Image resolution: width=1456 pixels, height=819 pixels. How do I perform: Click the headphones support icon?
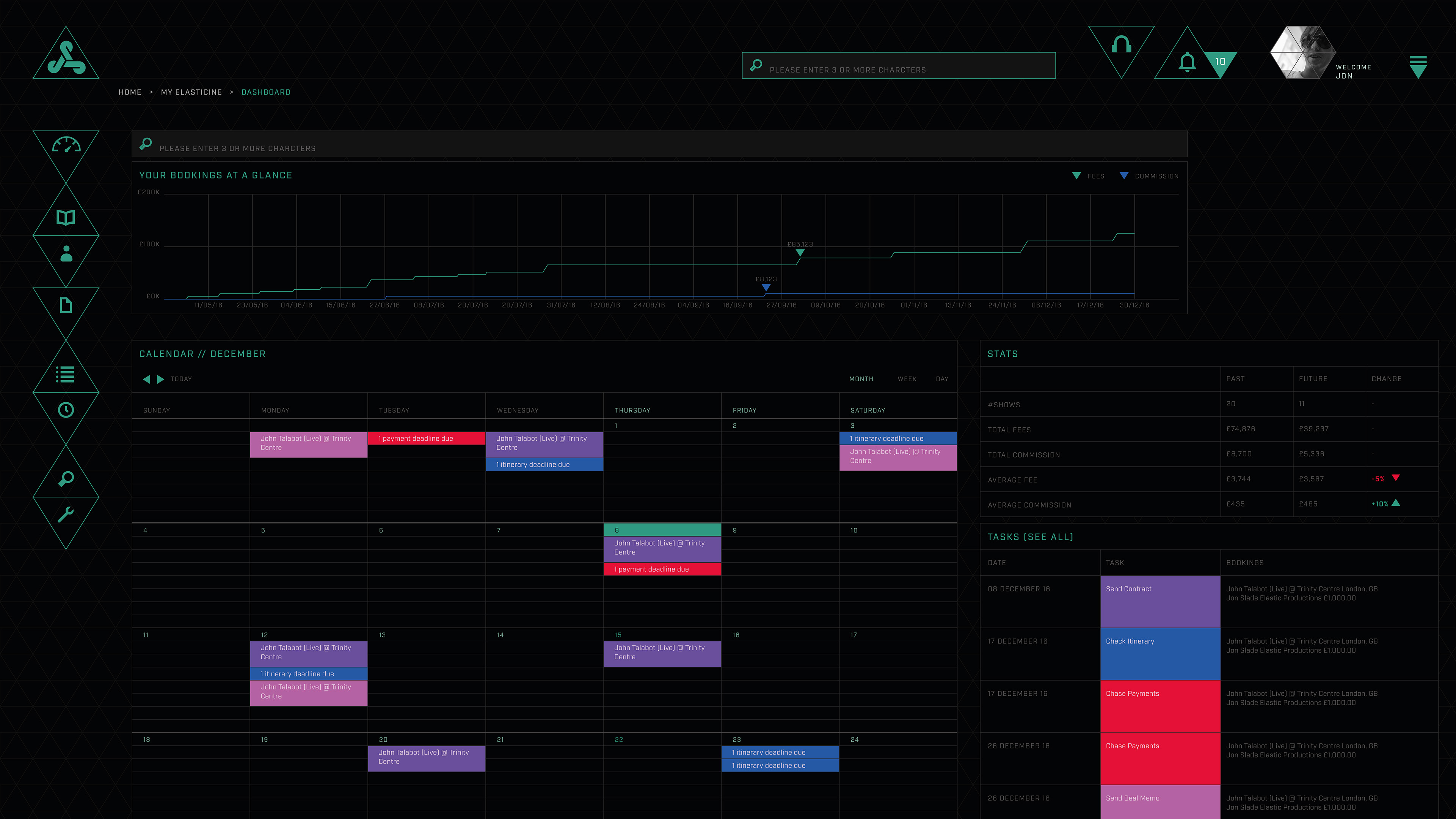[x=1121, y=45]
